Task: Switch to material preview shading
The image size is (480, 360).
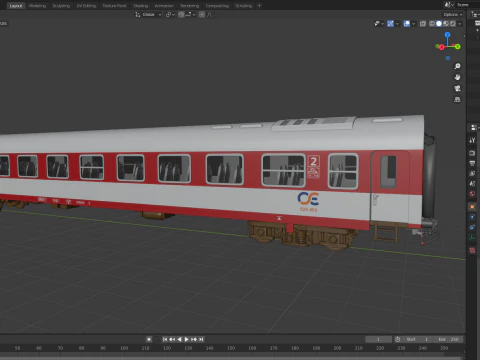Action: (446, 24)
